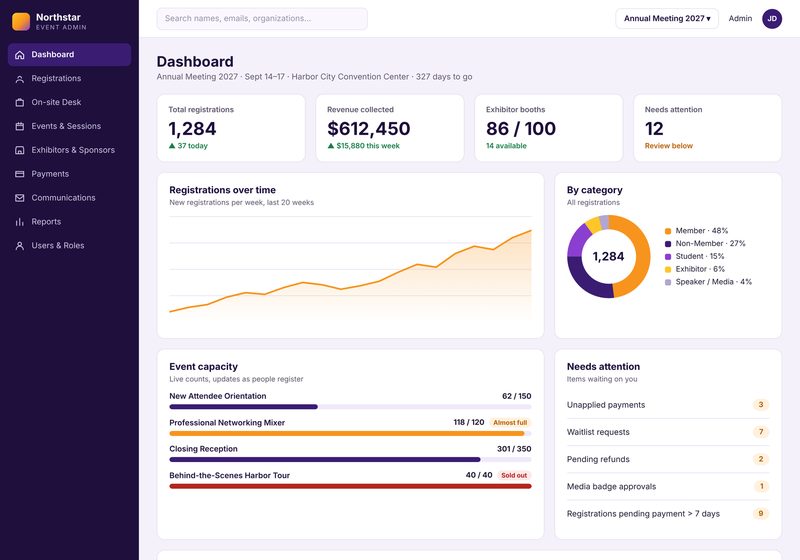Image resolution: width=800 pixels, height=560 pixels.
Task: Click the 301 / 350 capacity count
Action: pyautogui.click(x=514, y=449)
